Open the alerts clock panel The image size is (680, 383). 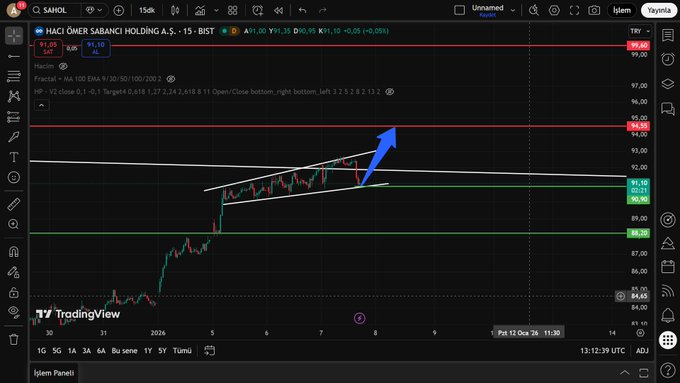point(668,59)
